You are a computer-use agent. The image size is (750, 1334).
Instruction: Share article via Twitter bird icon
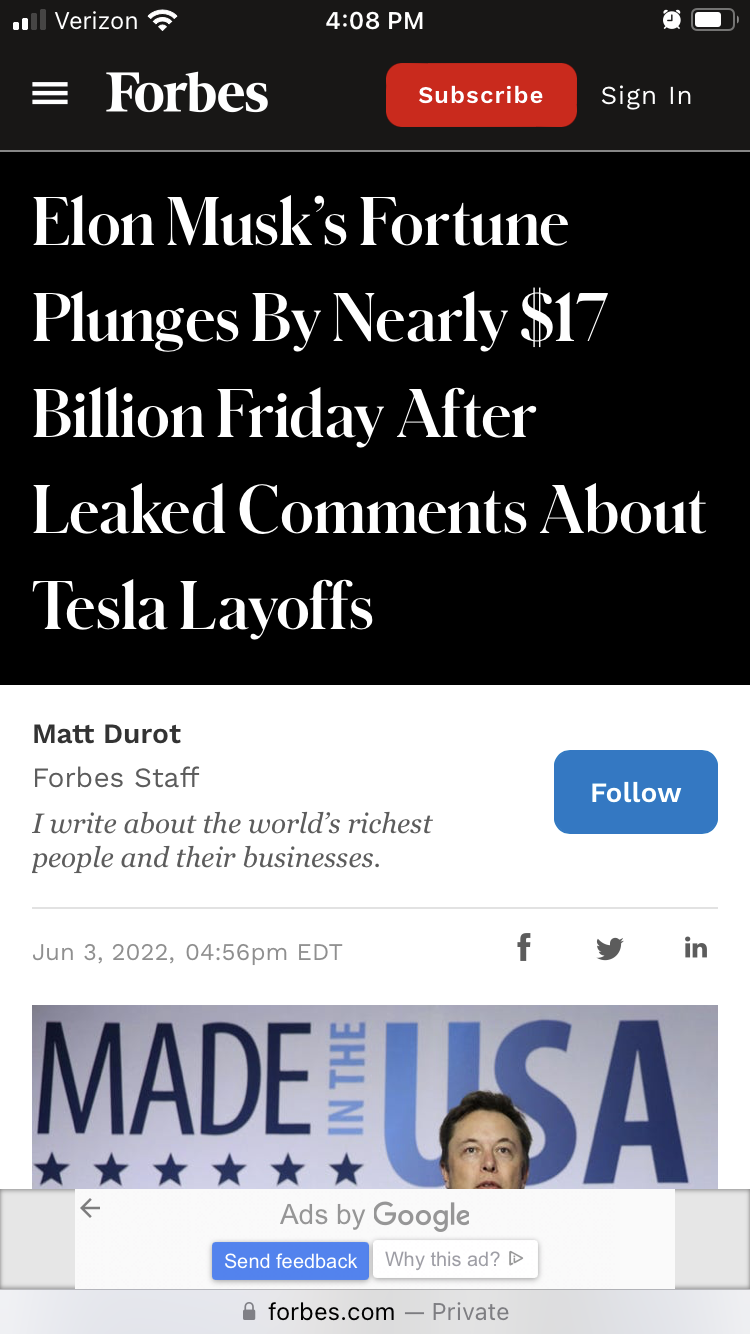(610, 948)
